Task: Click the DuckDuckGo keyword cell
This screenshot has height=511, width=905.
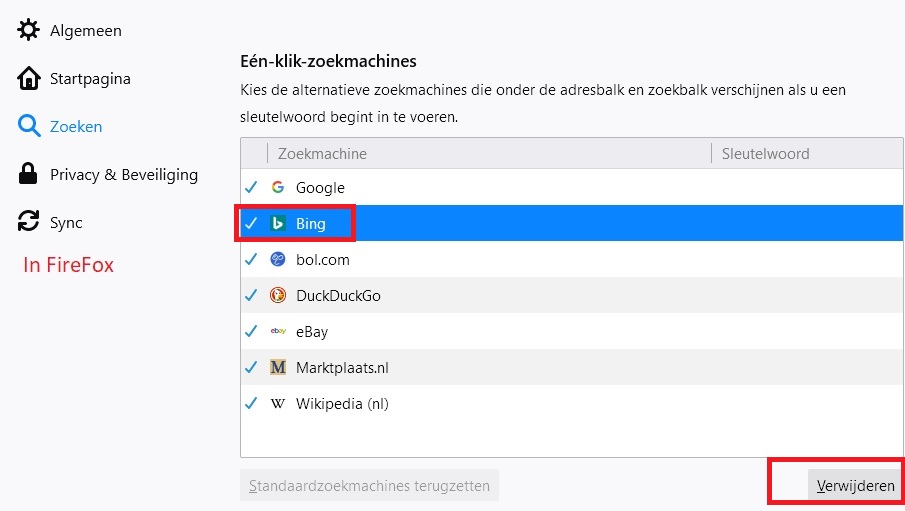Action: [x=807, y=295]
